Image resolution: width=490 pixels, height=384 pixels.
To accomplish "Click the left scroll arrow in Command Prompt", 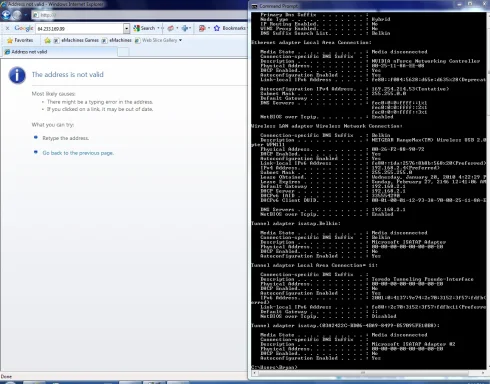I will [254, 373].
